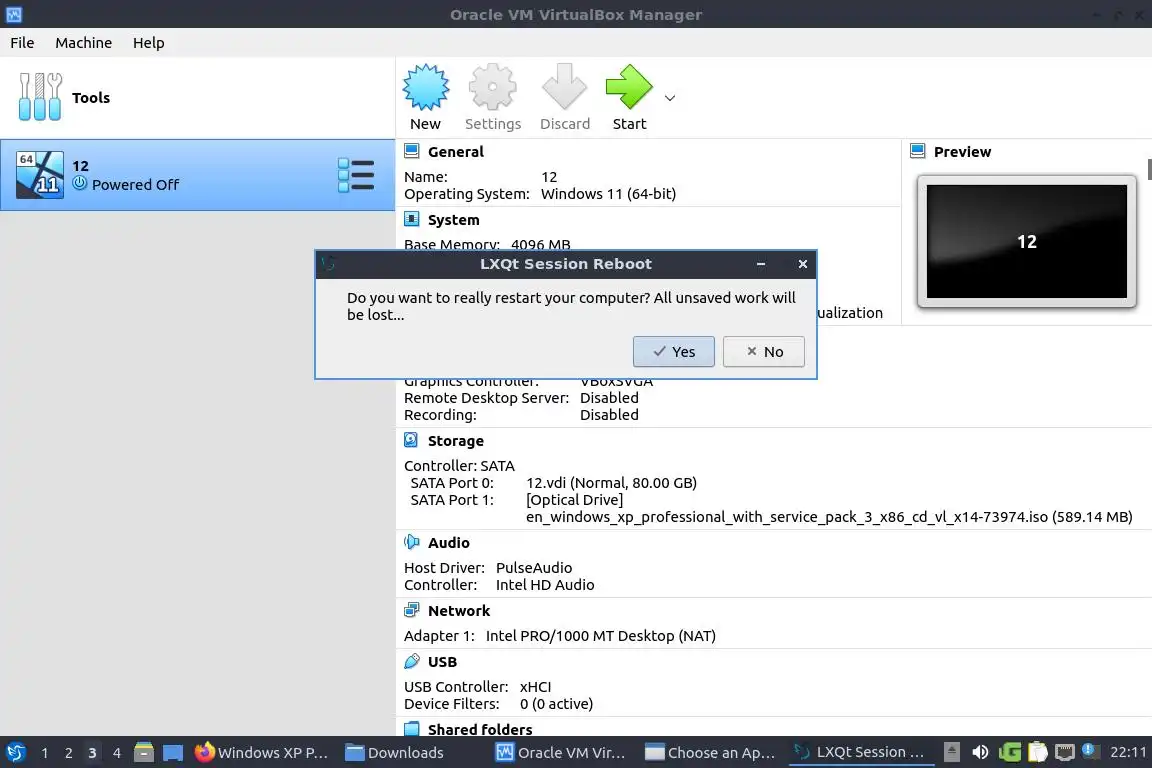Viewport: 1152px width, 768px height.
Task: Click the green G tray icon
Action: pyautogui.click(x=1009, y=752)
